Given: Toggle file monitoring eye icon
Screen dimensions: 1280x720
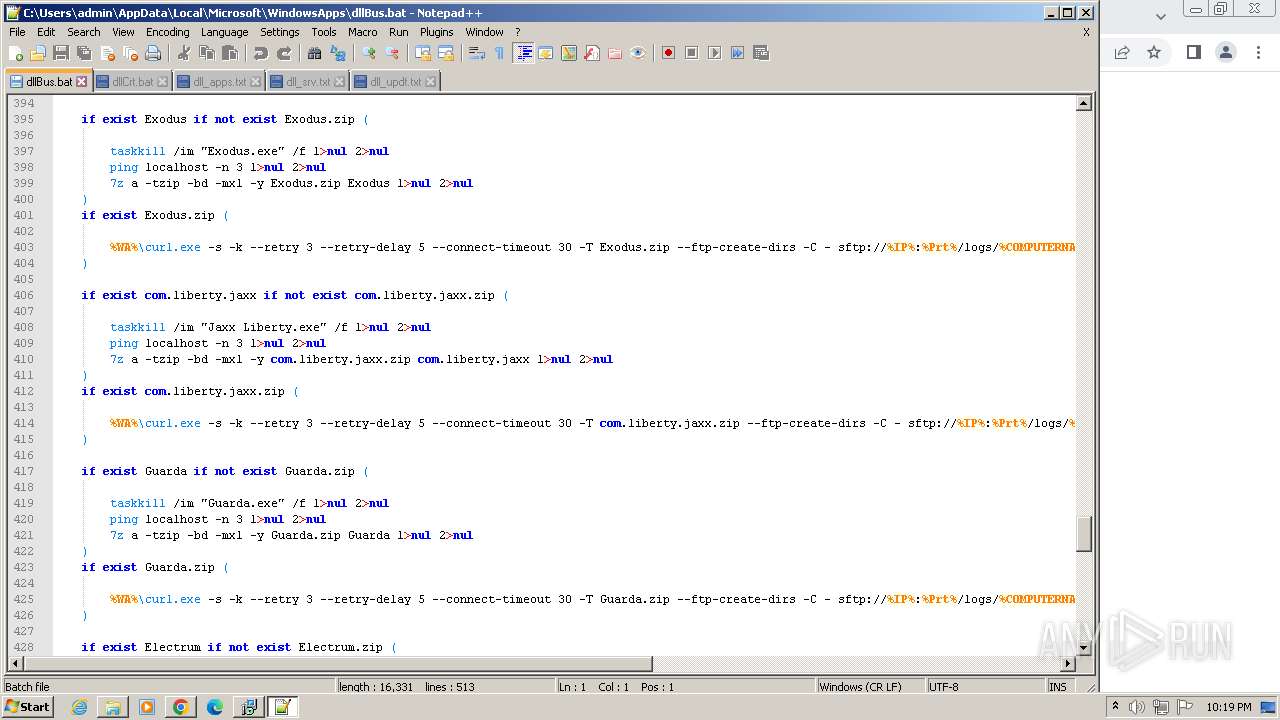Looking at the screenshot, I should coord(638,53).
